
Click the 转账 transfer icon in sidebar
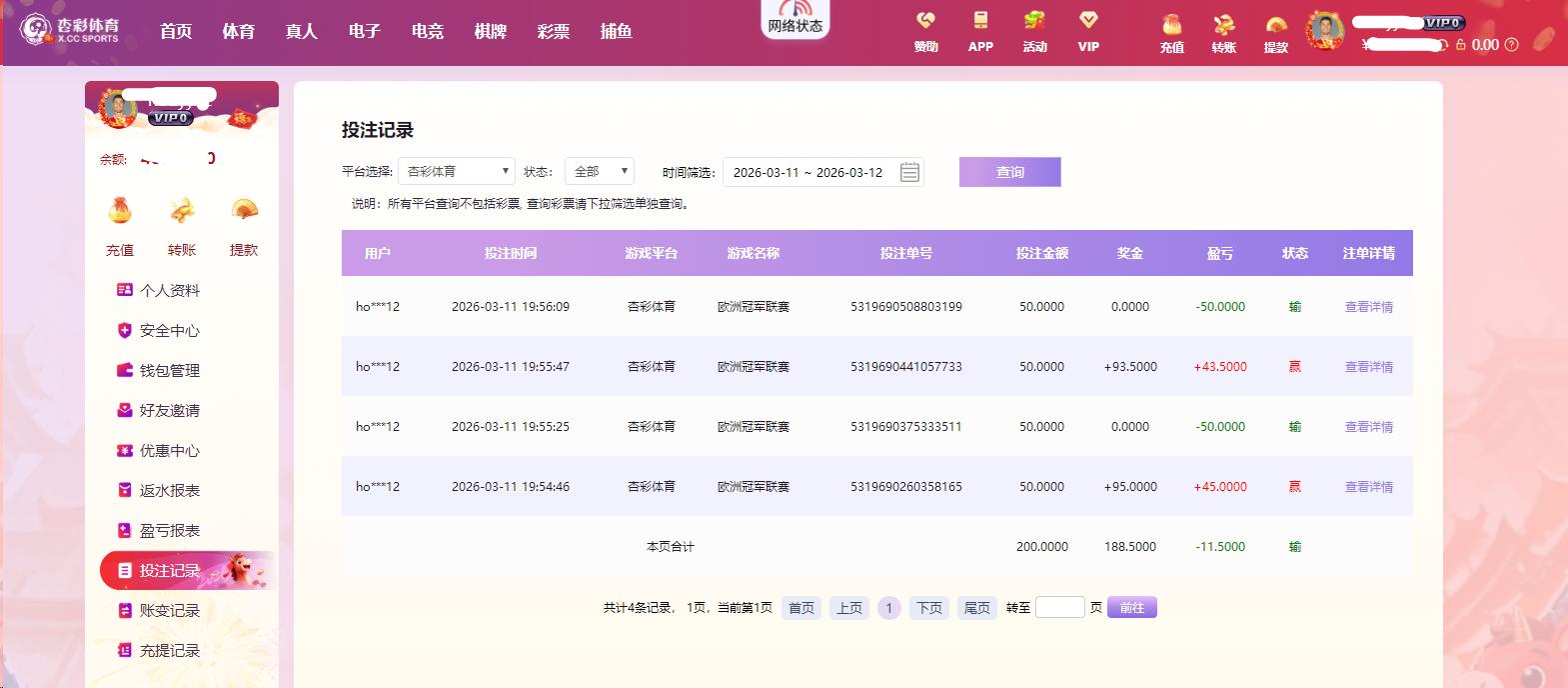tap(182, 212)
